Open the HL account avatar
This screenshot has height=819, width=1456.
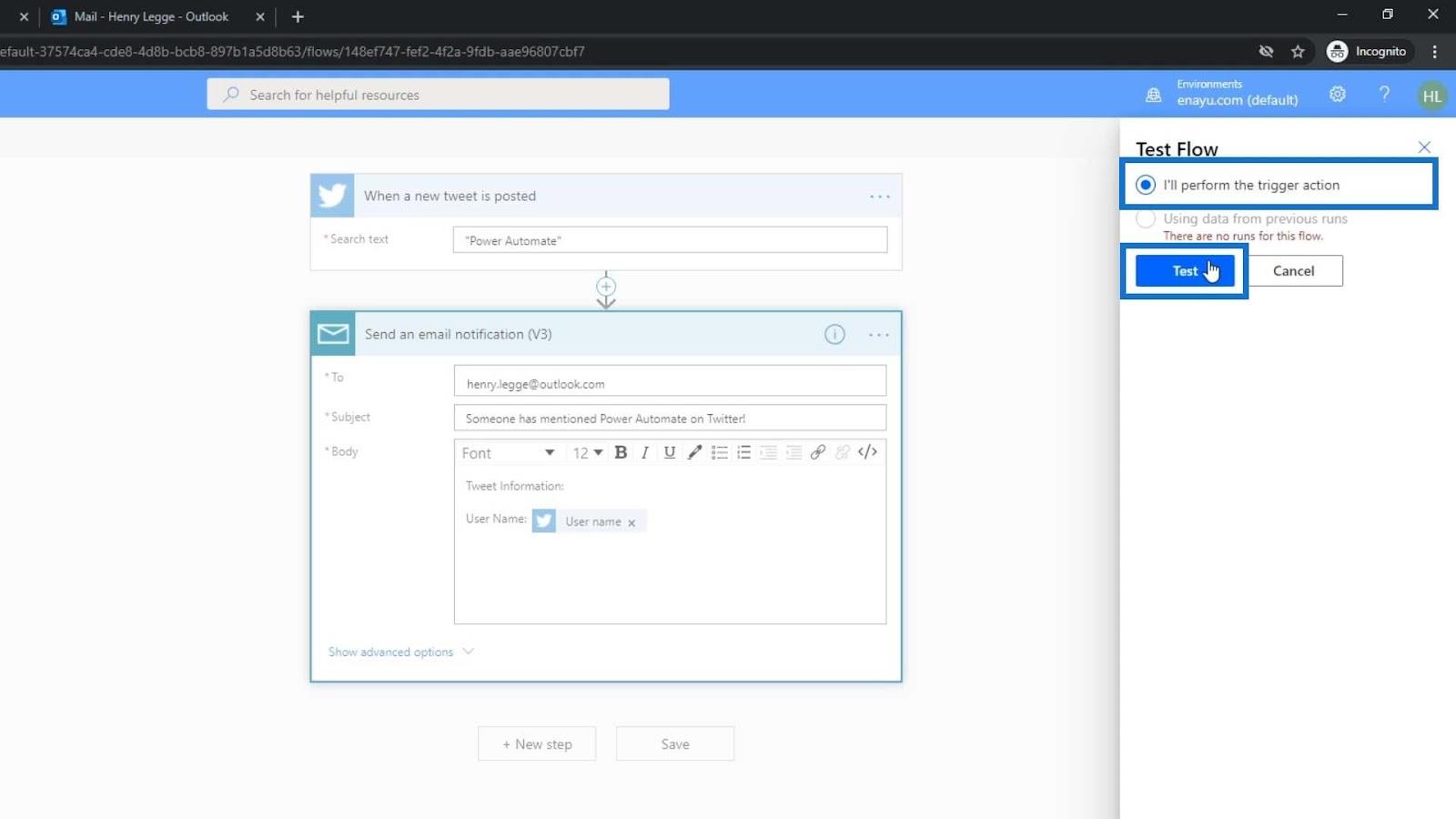(1432, 96)
